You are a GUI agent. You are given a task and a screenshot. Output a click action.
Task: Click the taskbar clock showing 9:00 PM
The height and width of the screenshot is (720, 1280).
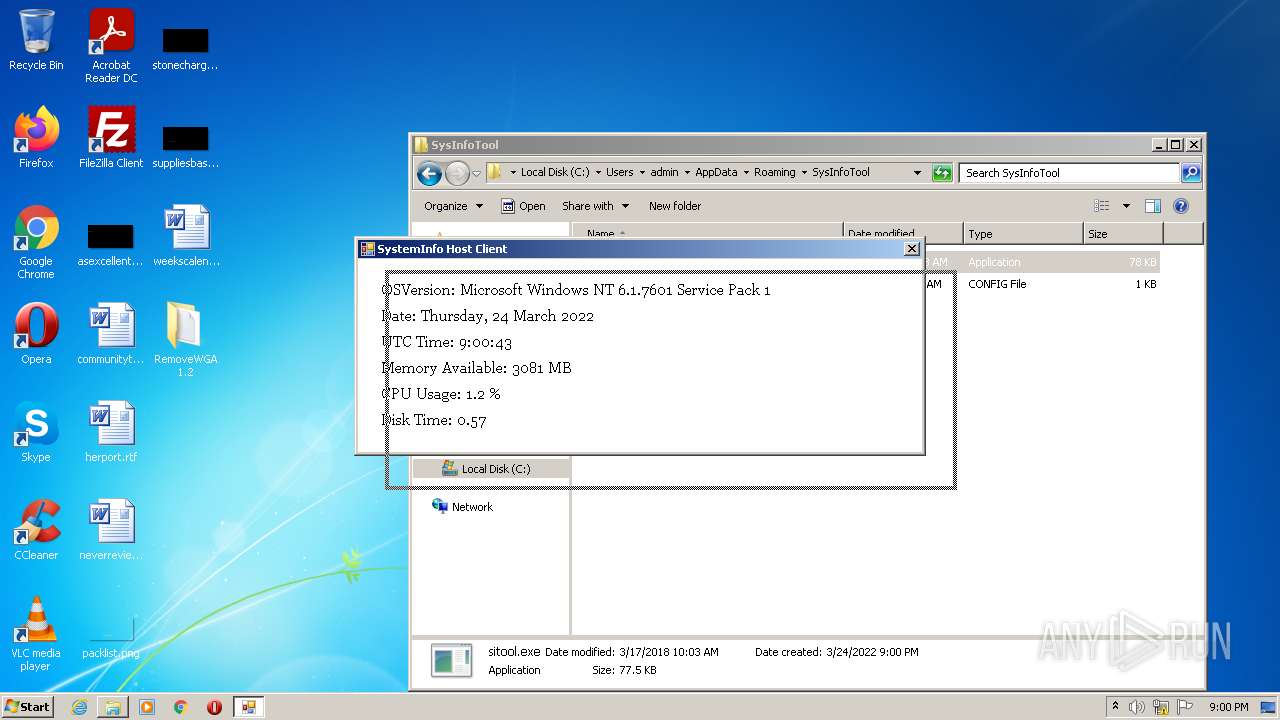pyautogui.click(x=1228, y=707)
